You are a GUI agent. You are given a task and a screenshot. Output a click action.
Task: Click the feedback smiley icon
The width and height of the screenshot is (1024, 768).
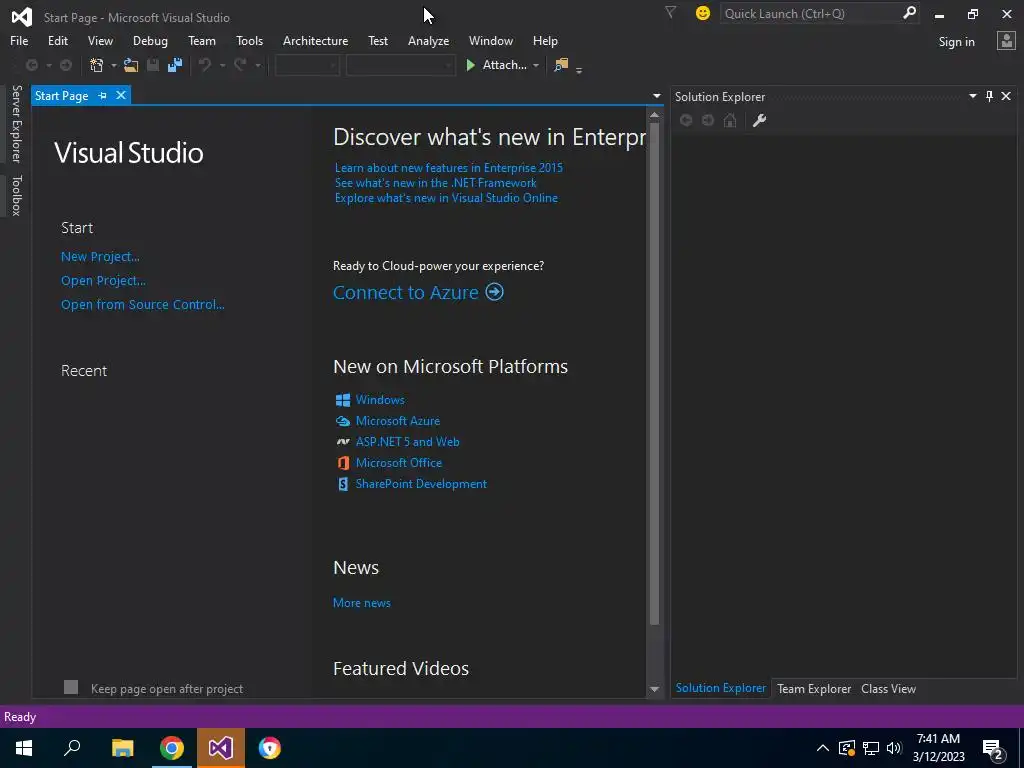tap(703, 13)
